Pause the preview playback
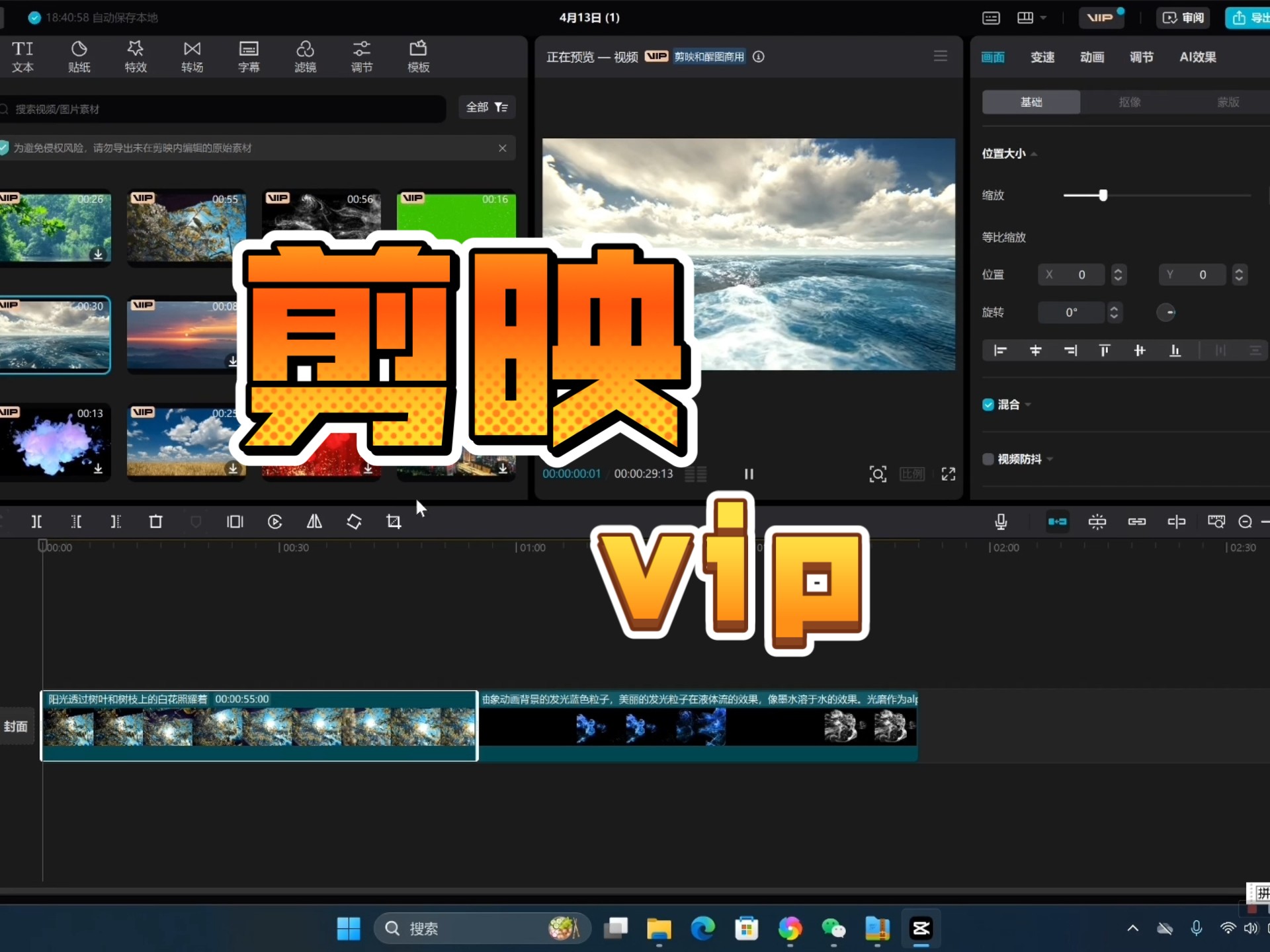 point(749,474)
